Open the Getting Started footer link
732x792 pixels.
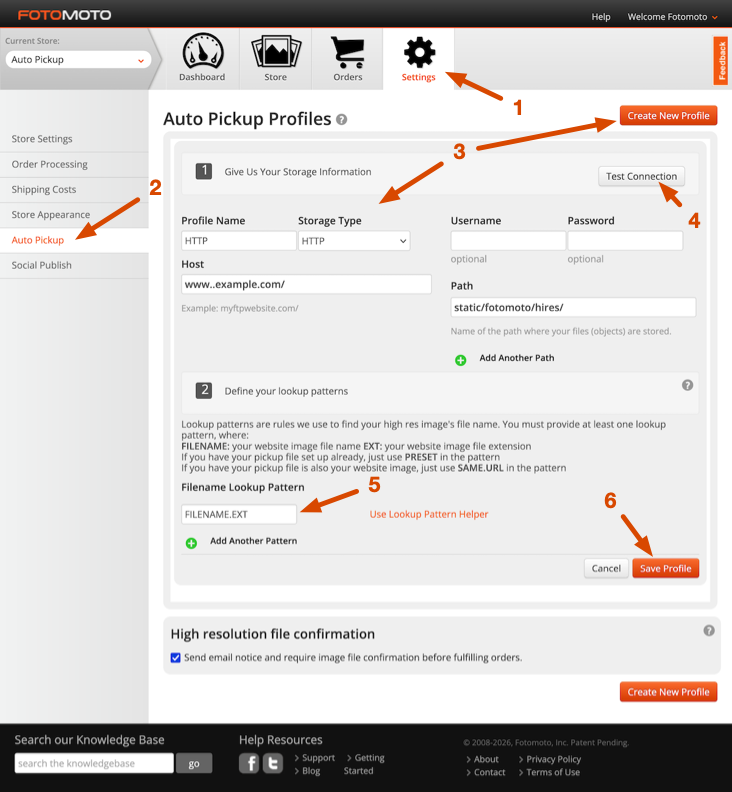click(x=364, y=764)
